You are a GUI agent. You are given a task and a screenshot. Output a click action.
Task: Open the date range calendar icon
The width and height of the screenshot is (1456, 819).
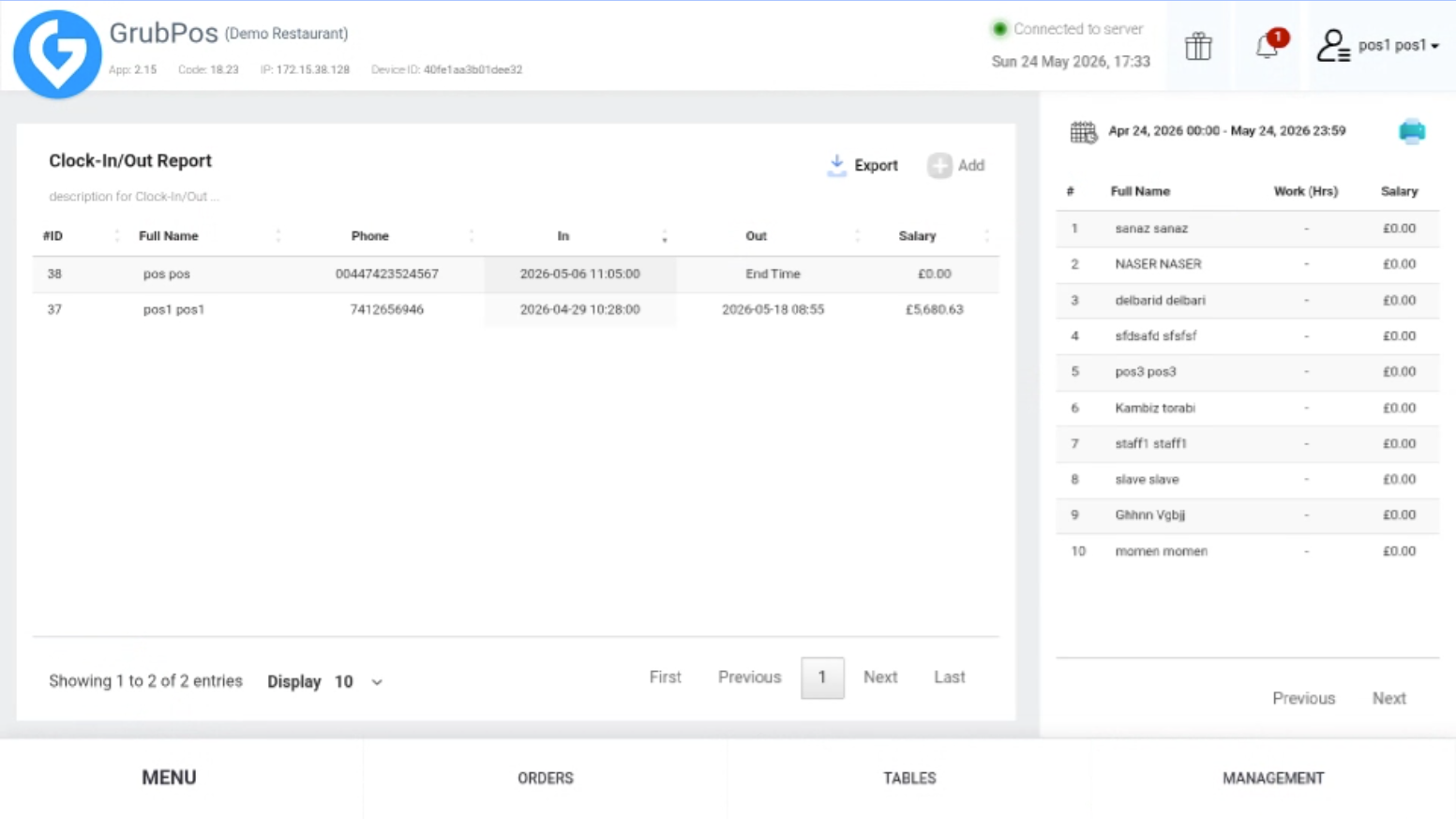pos(1083,132)
